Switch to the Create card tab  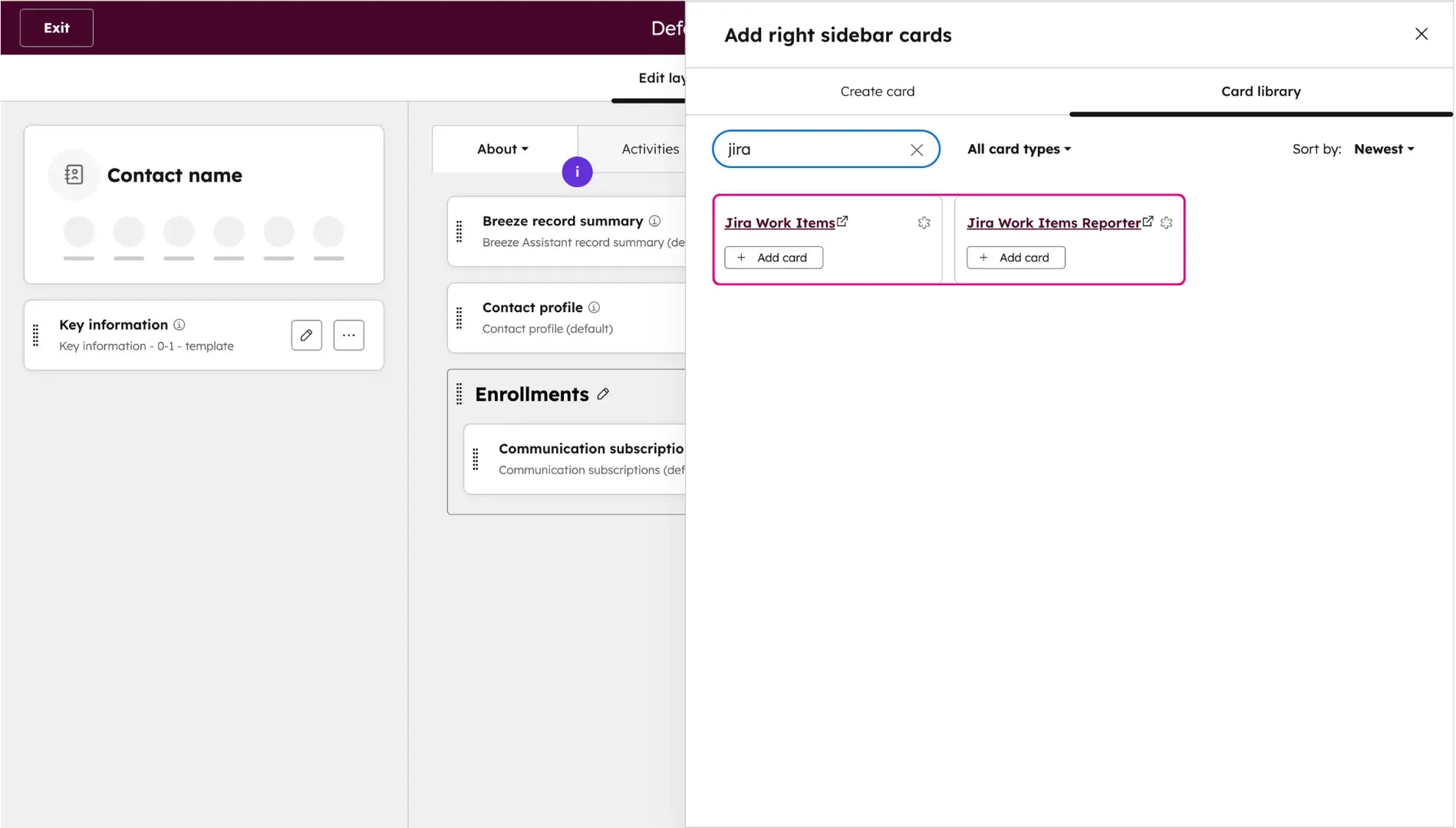click(x=877, y=91)
